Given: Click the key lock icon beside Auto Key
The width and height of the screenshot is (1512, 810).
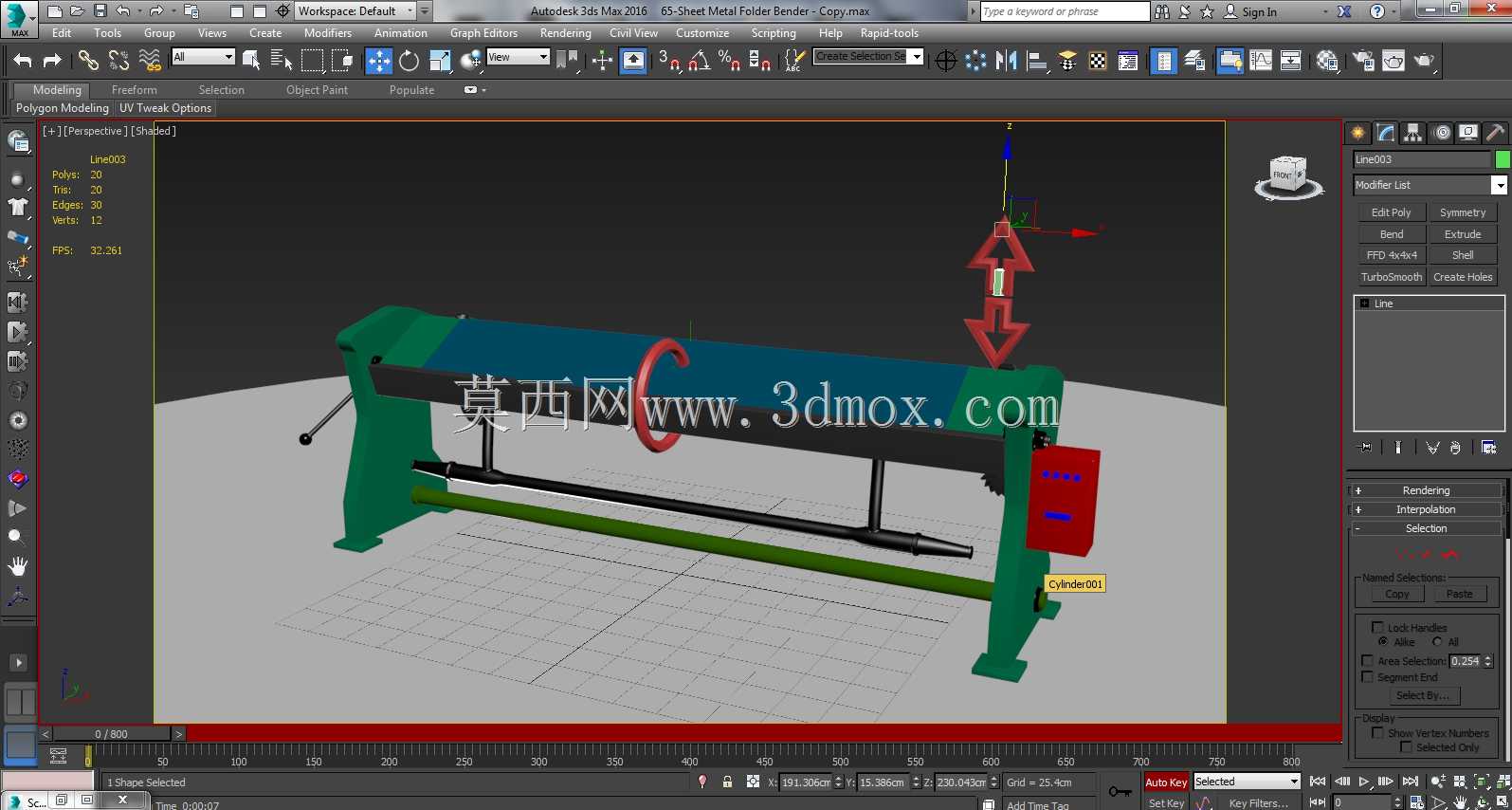Looking at the screenshot, I should 1120,791.
